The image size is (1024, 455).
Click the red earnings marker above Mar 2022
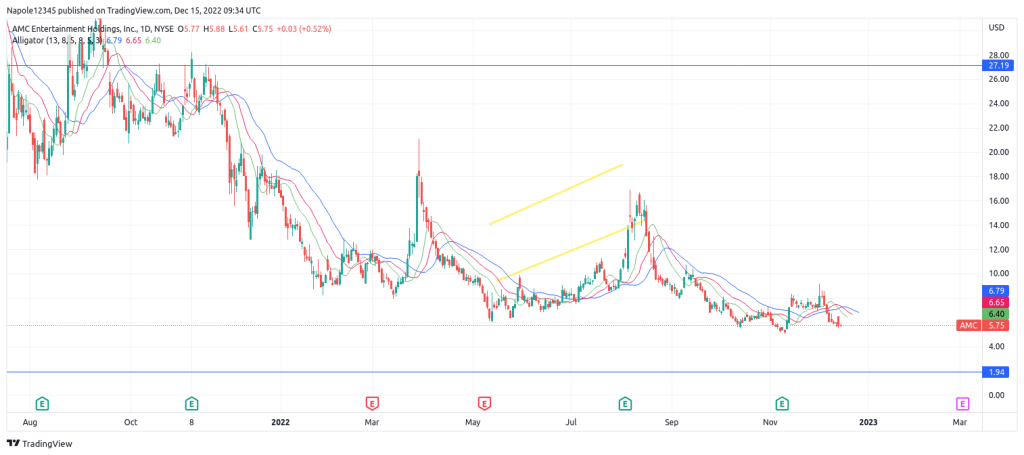pos(373,403)
